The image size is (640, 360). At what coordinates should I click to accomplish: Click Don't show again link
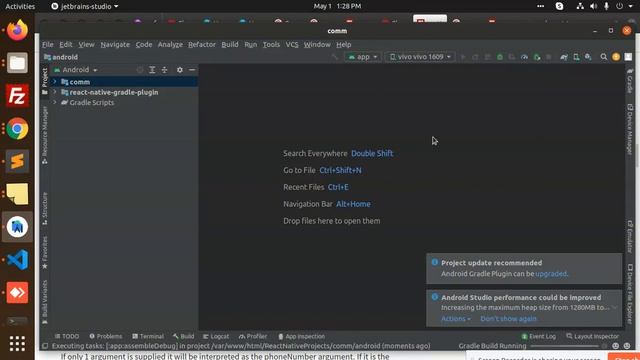click(x=508, y=319)
